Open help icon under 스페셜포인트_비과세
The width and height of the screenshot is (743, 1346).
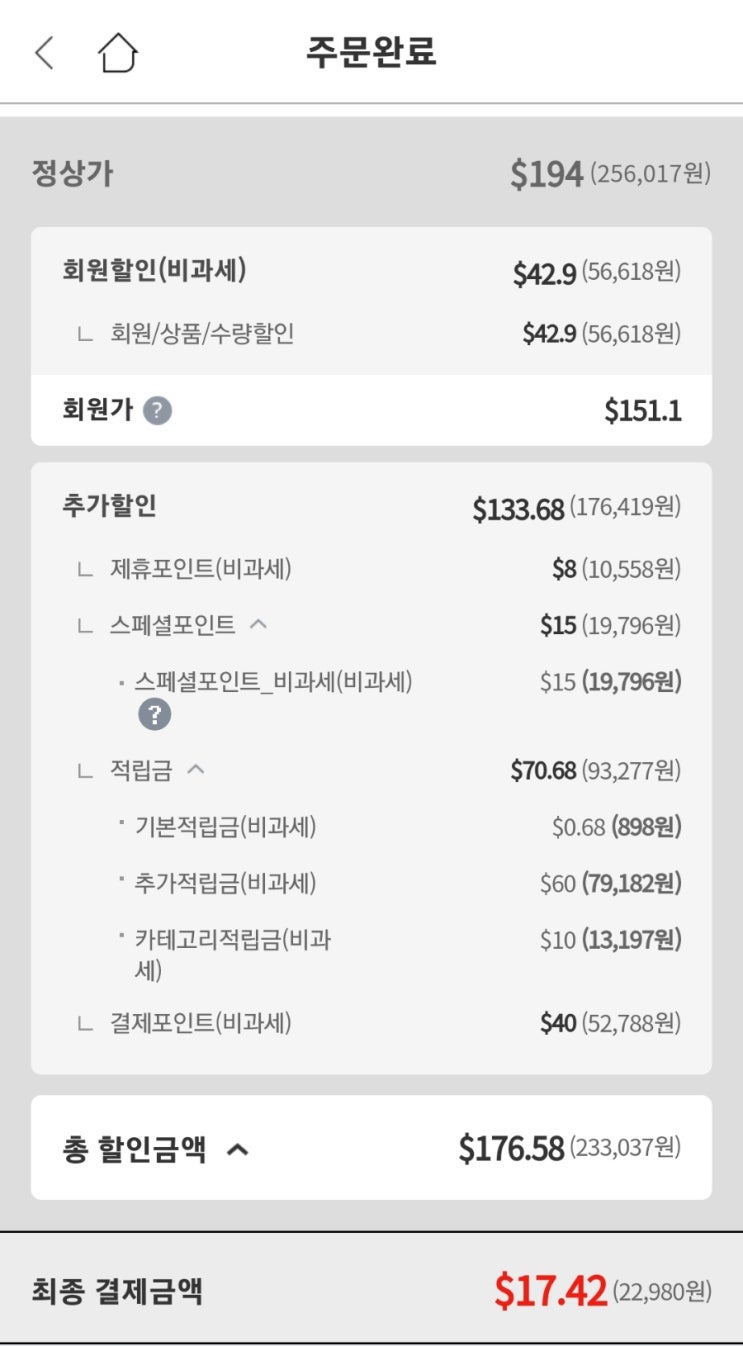tap(155, 714)
